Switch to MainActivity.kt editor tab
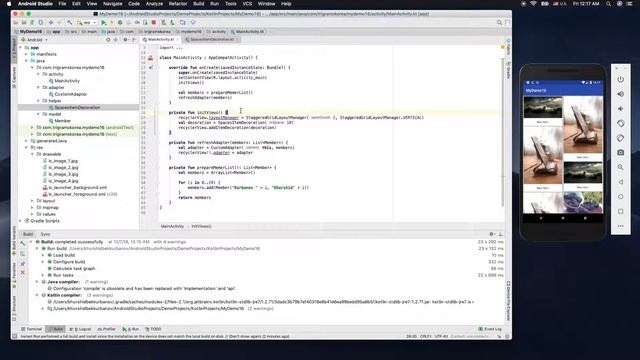The height and width of the screenshot is (360, 640). pyautogui.click(x=160, y=40)
